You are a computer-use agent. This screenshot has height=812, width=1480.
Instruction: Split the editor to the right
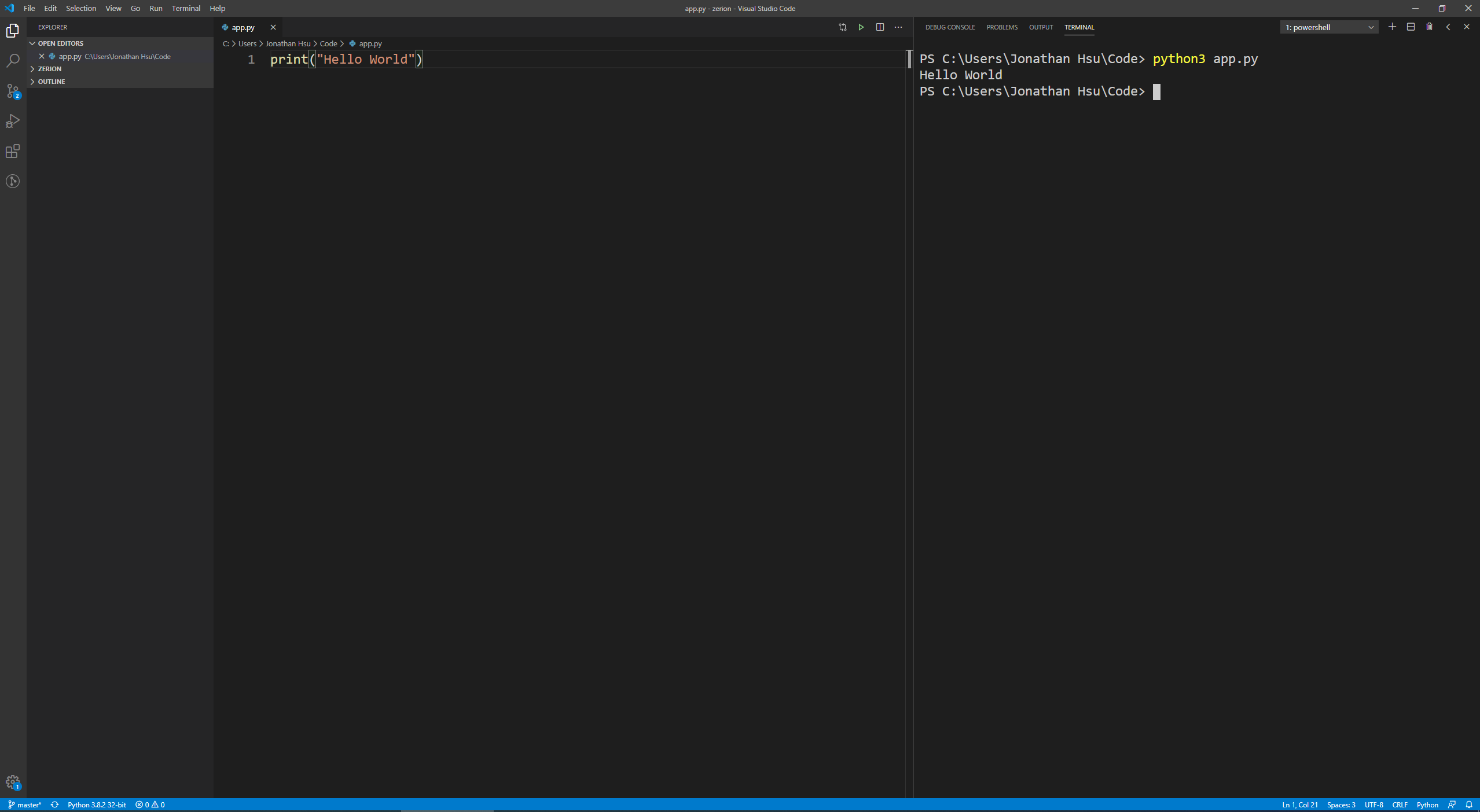(x=880, y=27)
